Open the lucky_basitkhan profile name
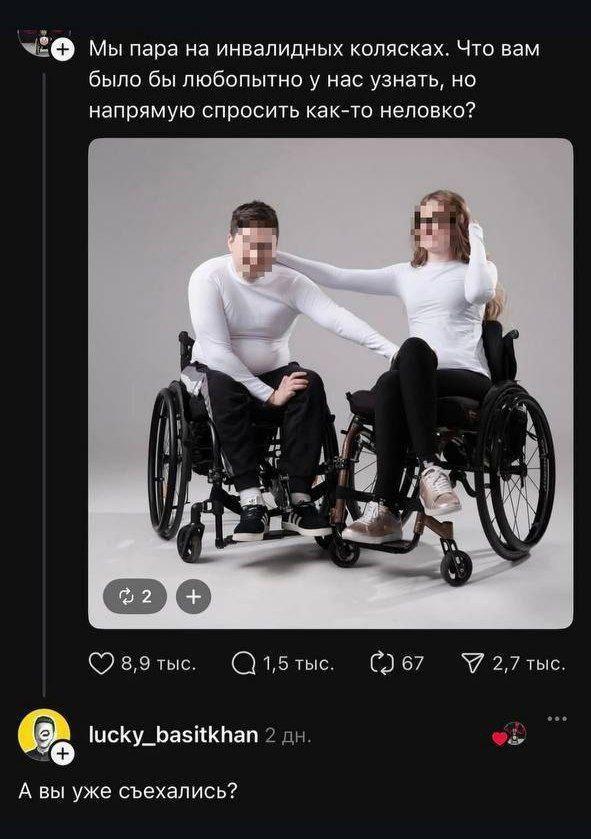 click(x=173, y=735)
